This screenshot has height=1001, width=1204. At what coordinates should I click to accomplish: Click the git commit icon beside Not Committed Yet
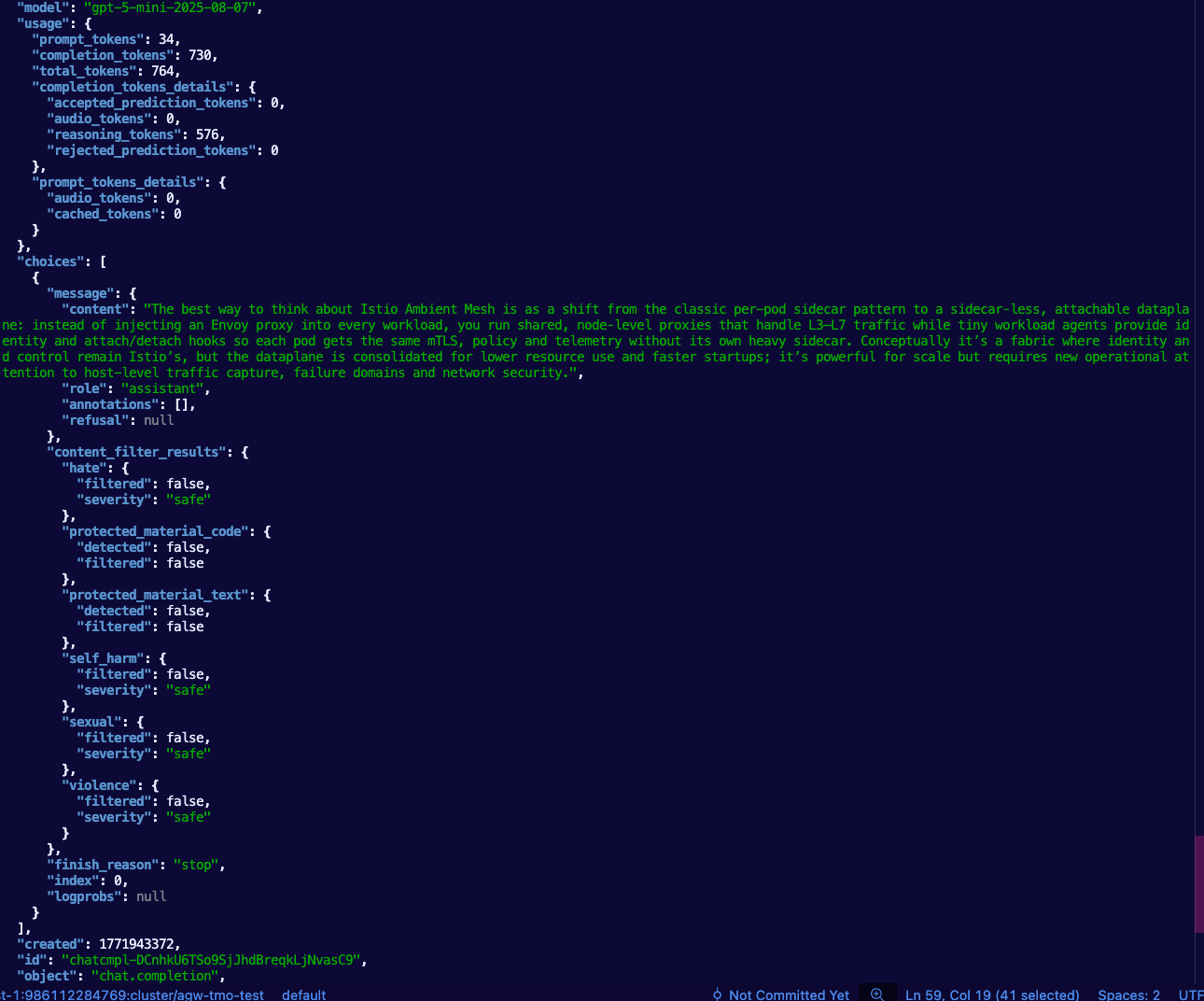coord(717,994)
